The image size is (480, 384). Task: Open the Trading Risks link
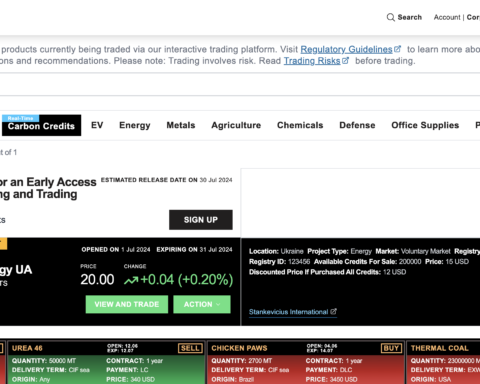312,61
